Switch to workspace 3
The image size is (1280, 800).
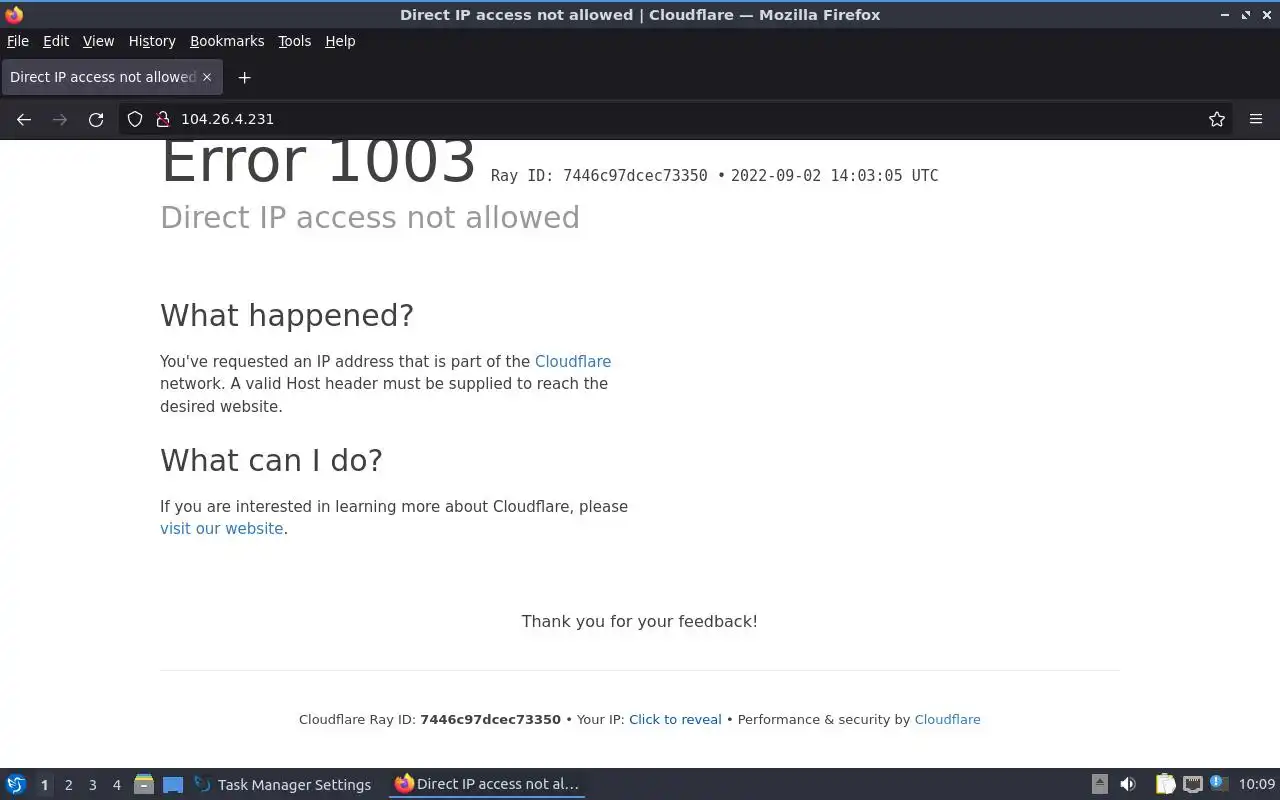(x=92, y=785)
